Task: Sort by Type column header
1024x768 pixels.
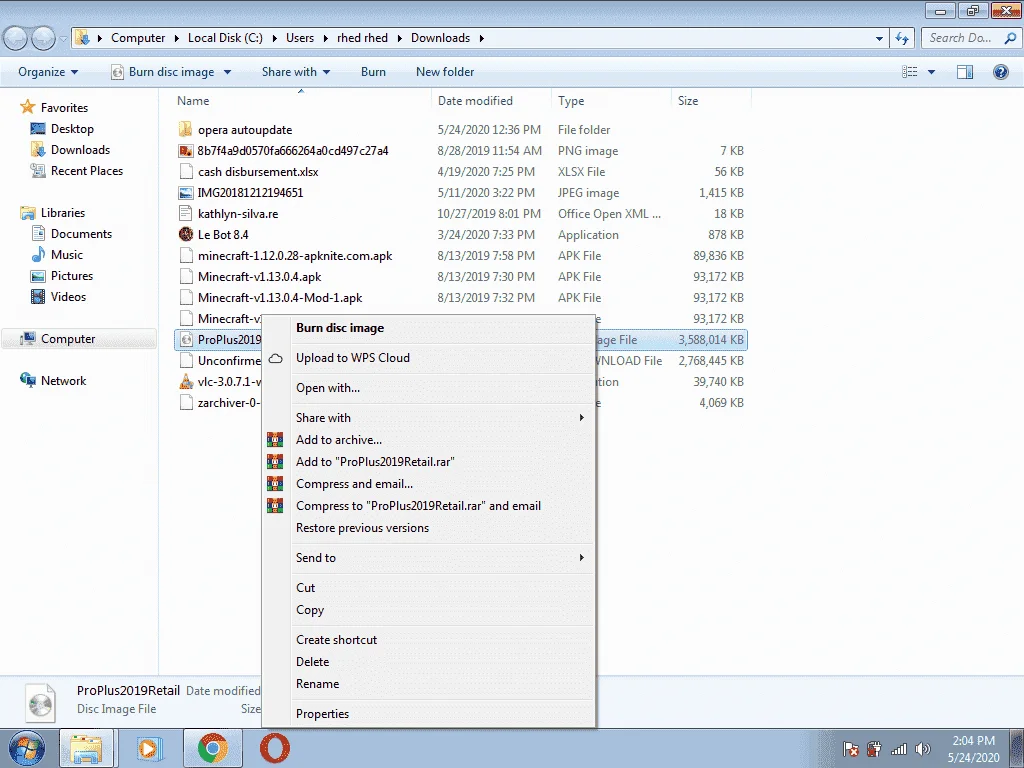Action: coord(571,101)
